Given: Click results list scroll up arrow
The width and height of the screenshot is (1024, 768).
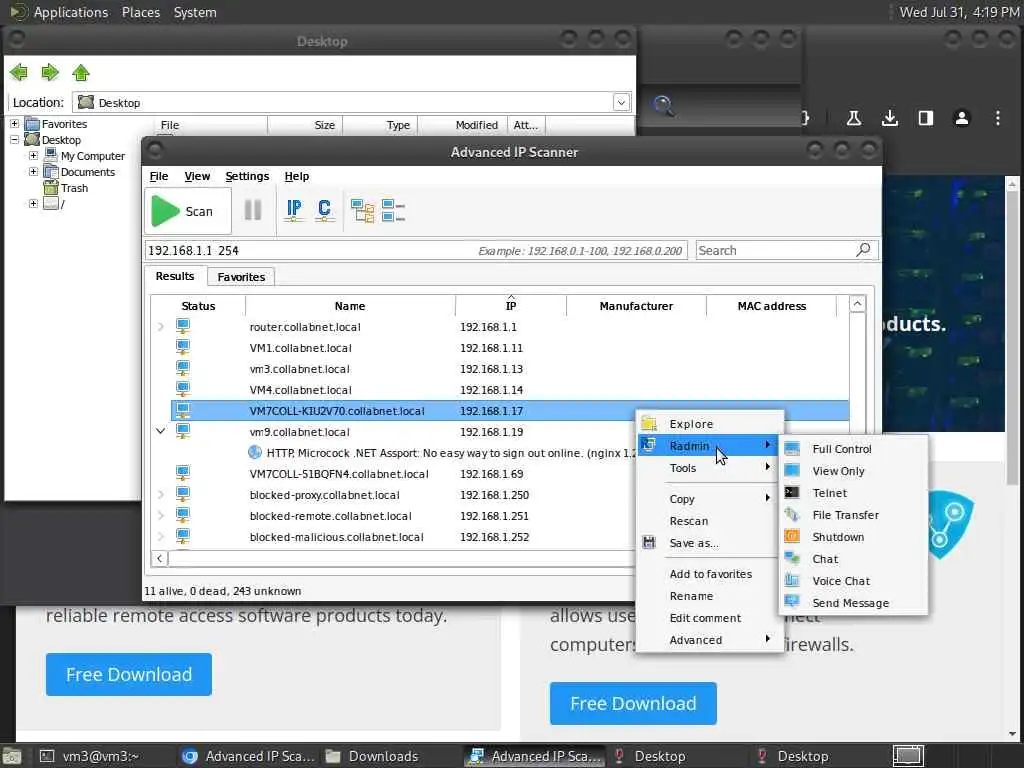Looking at the screenshot, I should point(857,304).
